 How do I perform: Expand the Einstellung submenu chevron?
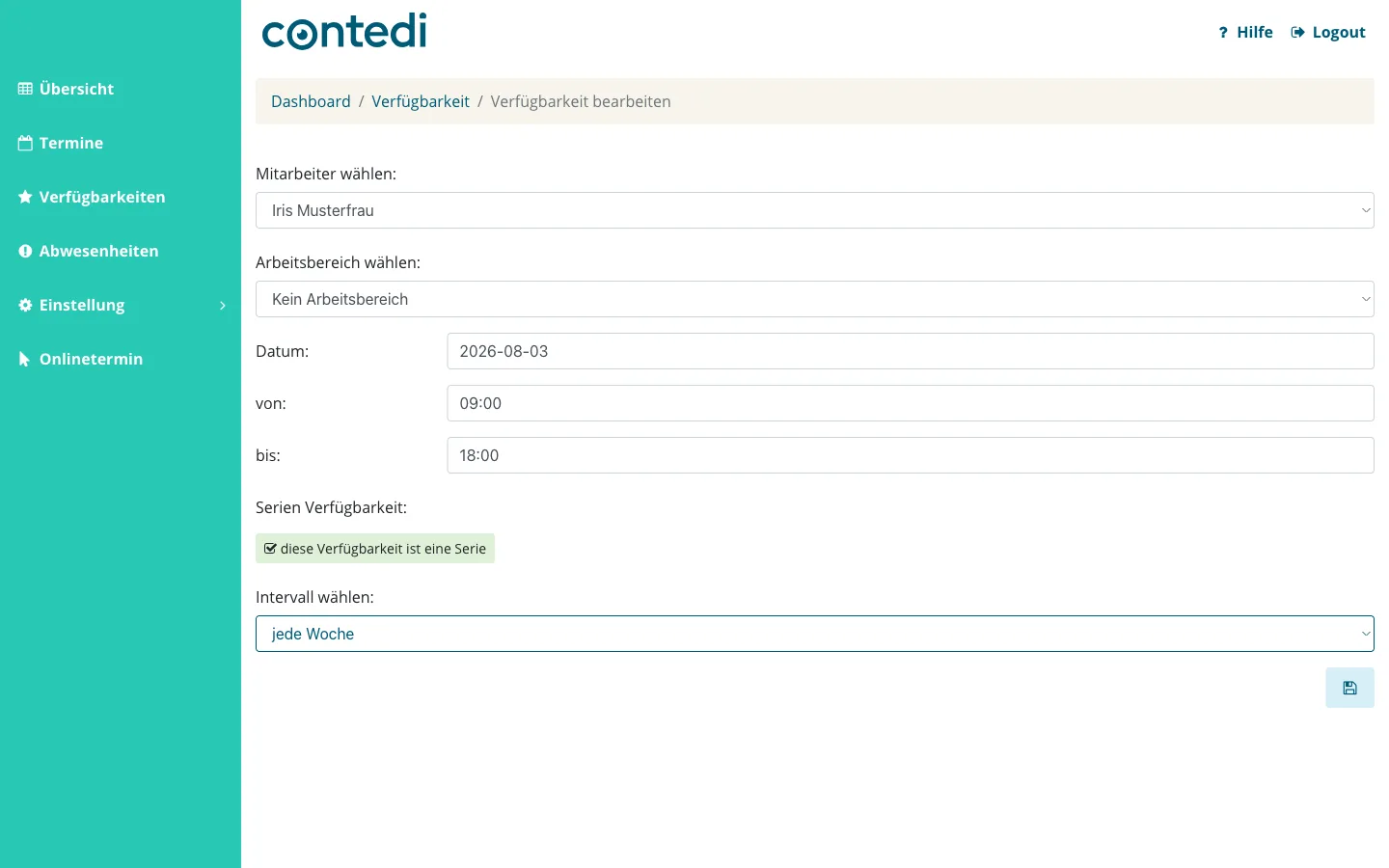click(223, 306)
